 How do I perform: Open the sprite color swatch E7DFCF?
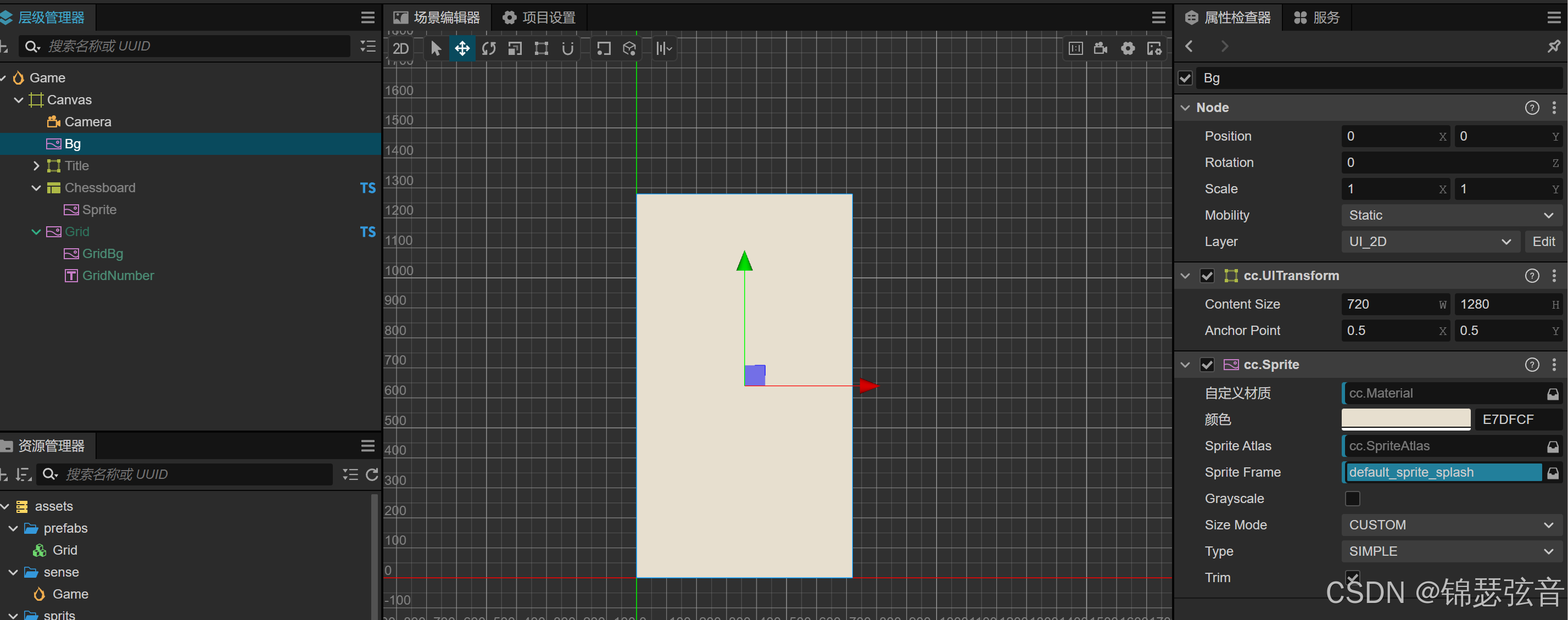tap(1405, 419)
